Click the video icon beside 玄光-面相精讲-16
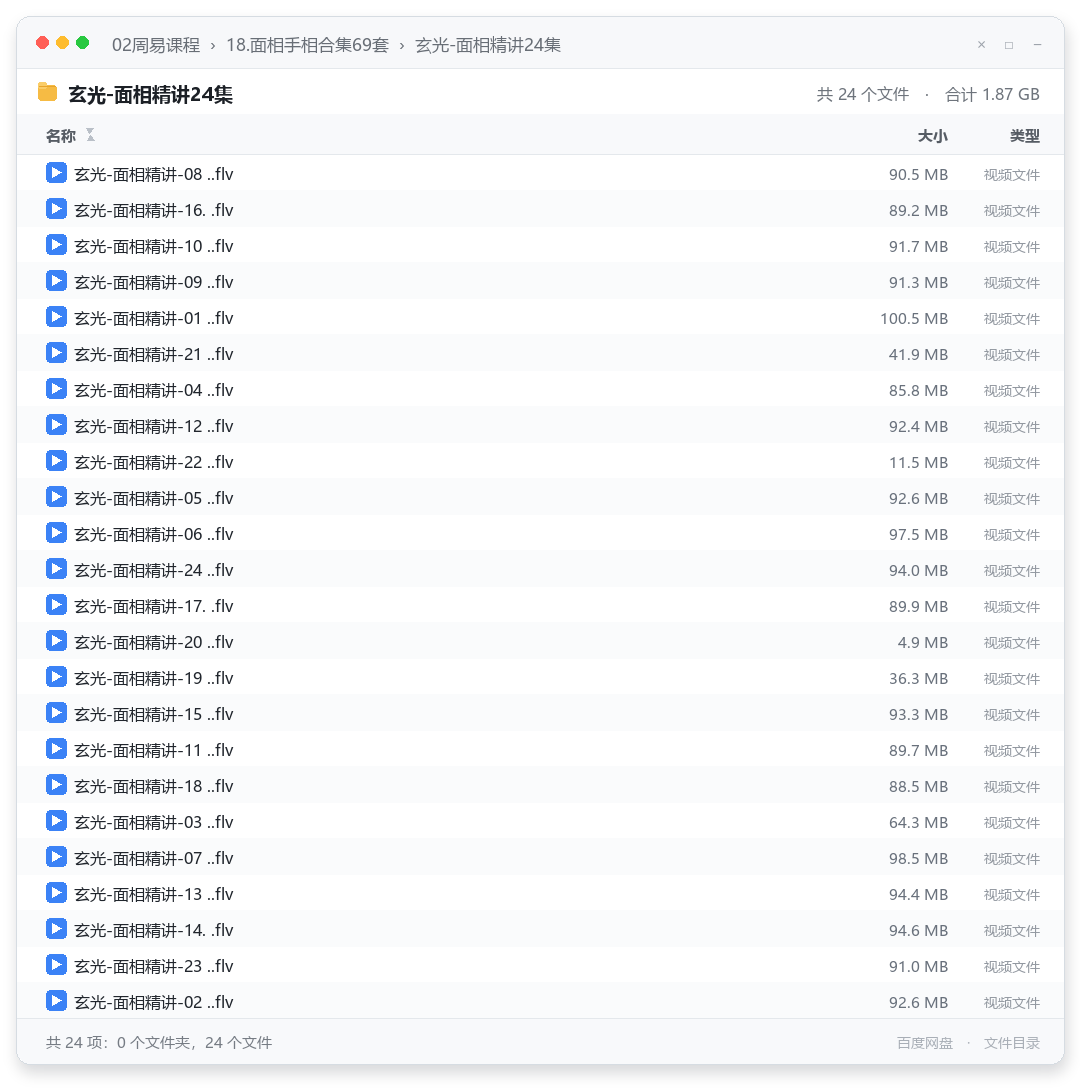This screenshot has height=1088, width=1080. pos(56,209)
